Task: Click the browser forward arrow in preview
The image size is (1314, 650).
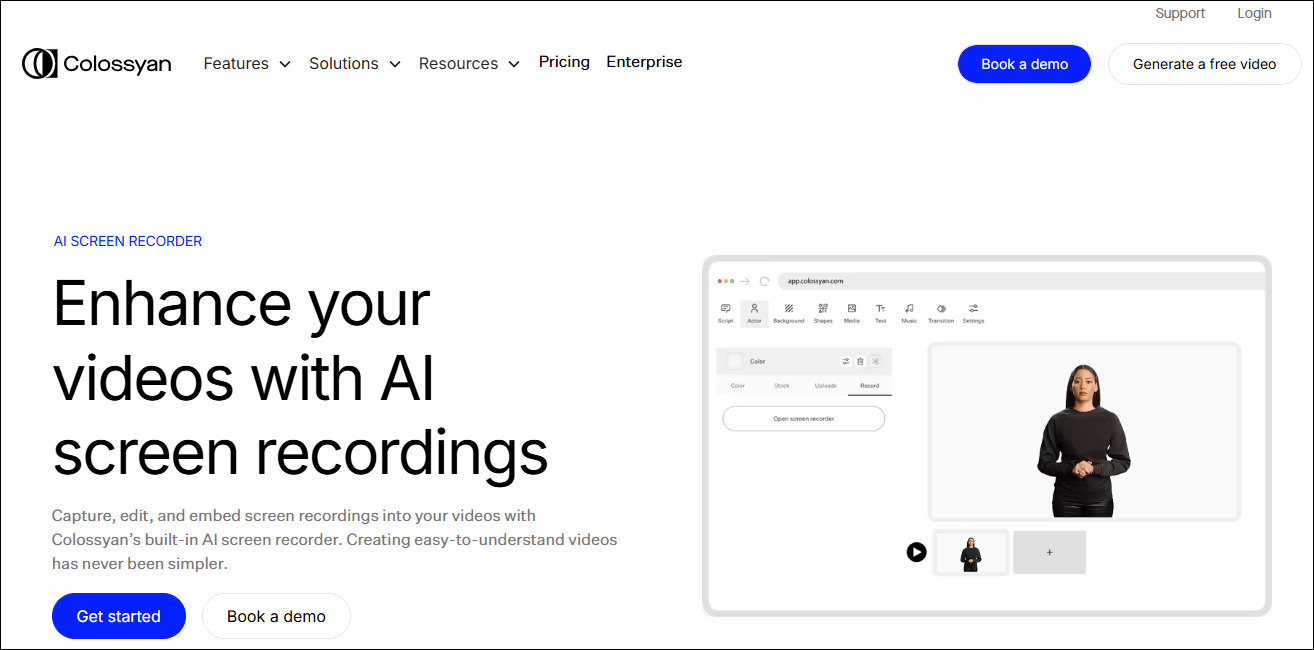Action: (x=745, y=282)
